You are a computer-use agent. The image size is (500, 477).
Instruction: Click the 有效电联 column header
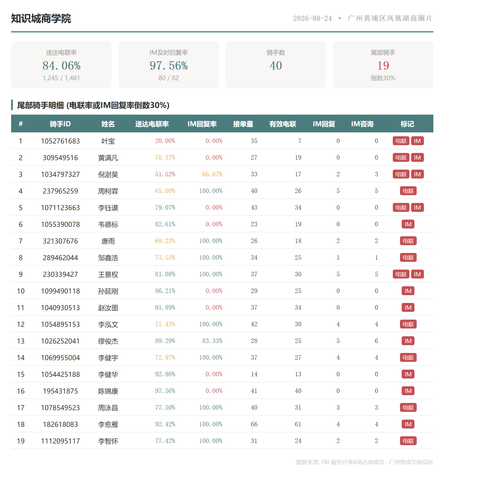(283, 124)
